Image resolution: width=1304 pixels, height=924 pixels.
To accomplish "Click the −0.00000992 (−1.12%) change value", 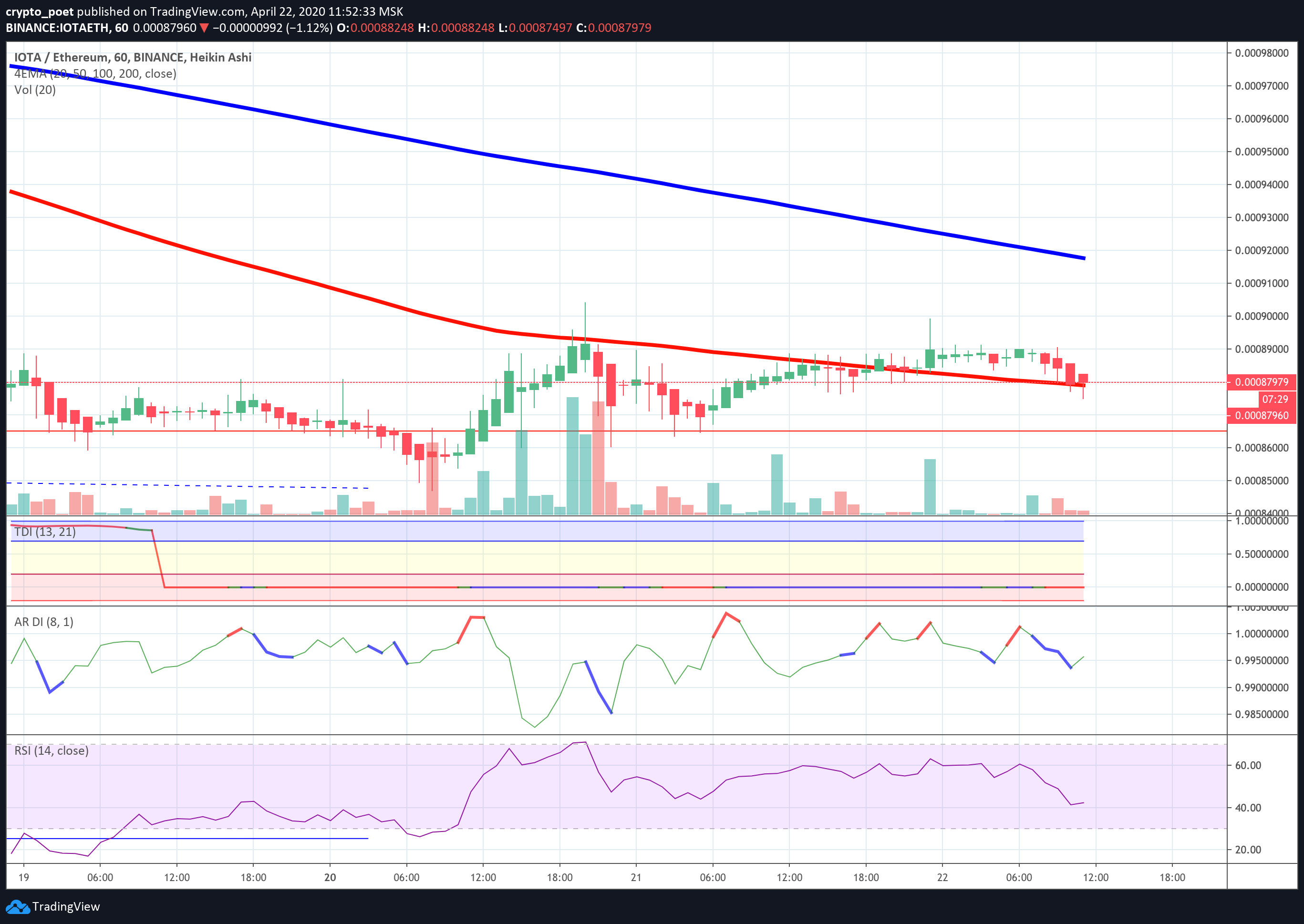I will [x=272, y=28].
